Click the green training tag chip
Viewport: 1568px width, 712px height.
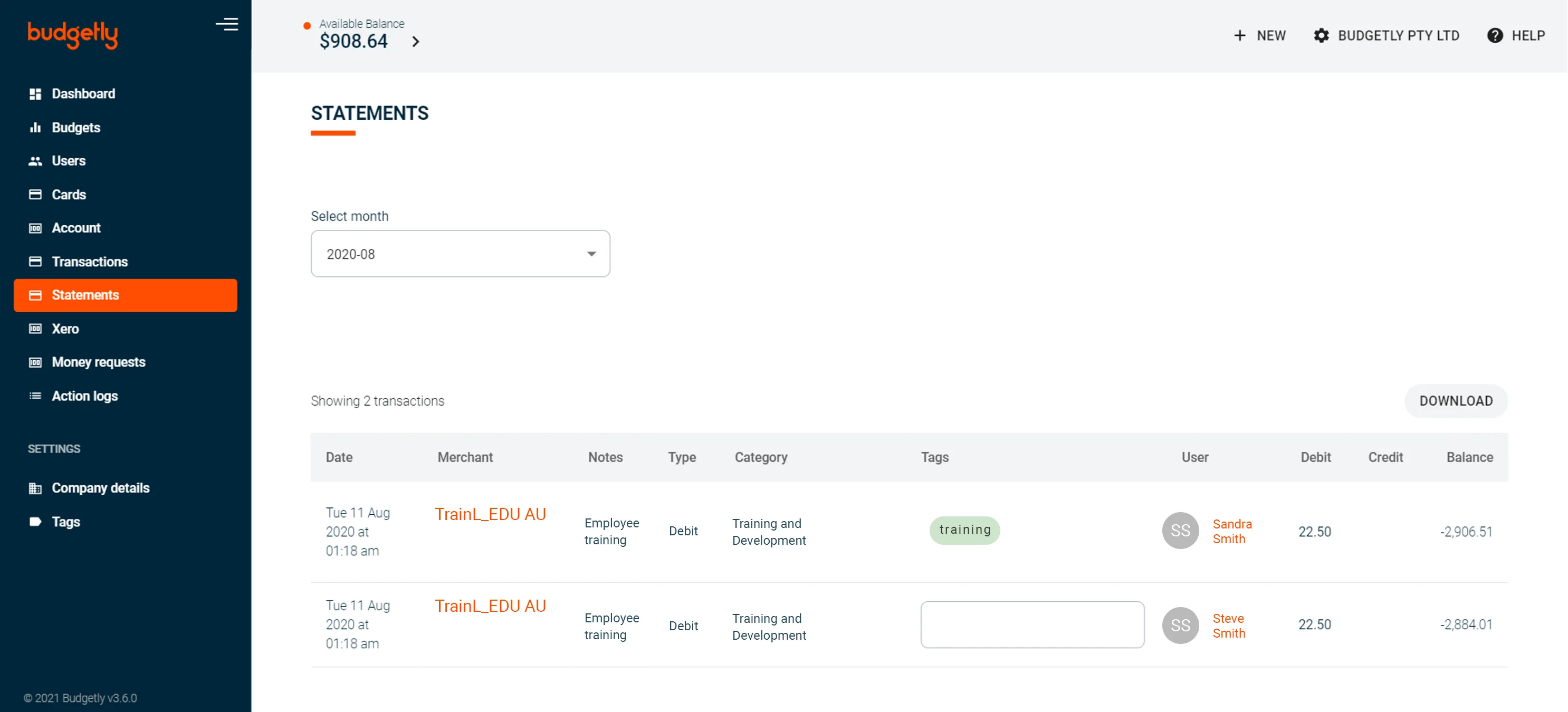964,530
